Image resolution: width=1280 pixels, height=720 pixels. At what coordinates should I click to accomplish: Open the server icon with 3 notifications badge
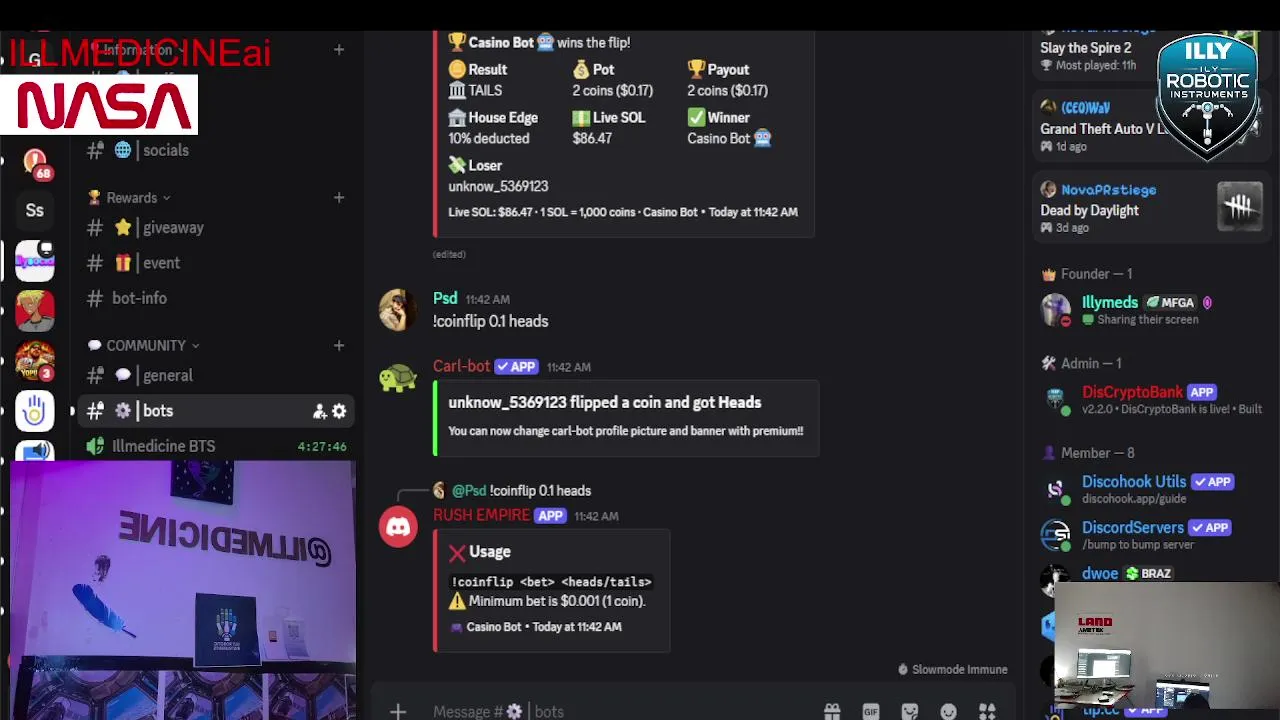pos(35,361)
